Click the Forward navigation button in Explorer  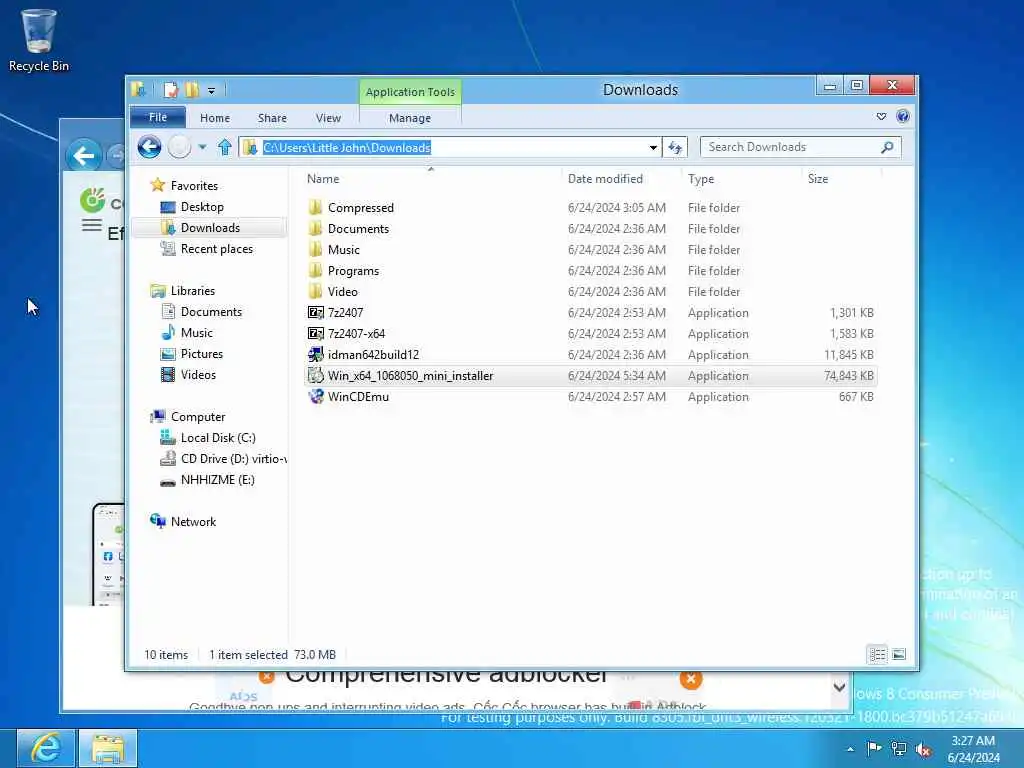(179, 147)
